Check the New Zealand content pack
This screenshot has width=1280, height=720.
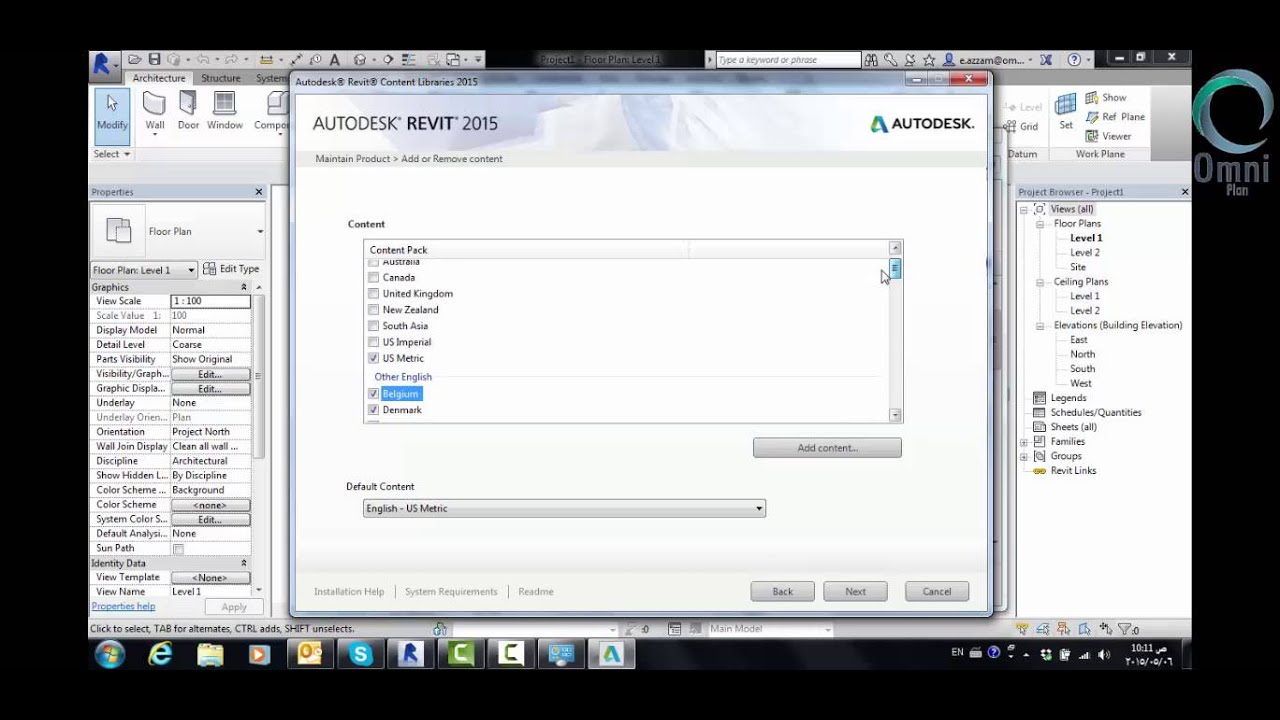[x=374, y=309]
